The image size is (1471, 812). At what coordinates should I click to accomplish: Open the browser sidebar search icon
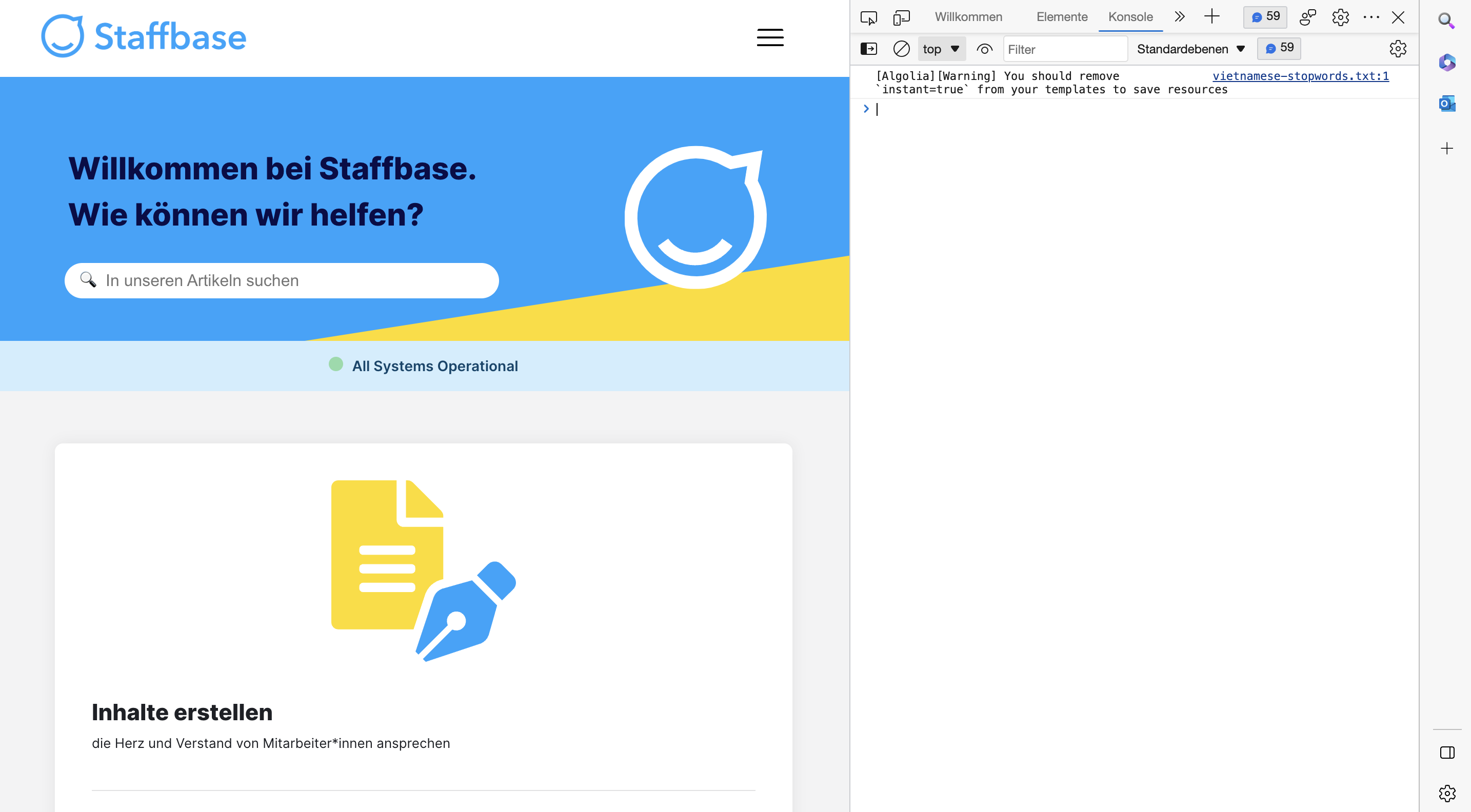click(1446, 22)
